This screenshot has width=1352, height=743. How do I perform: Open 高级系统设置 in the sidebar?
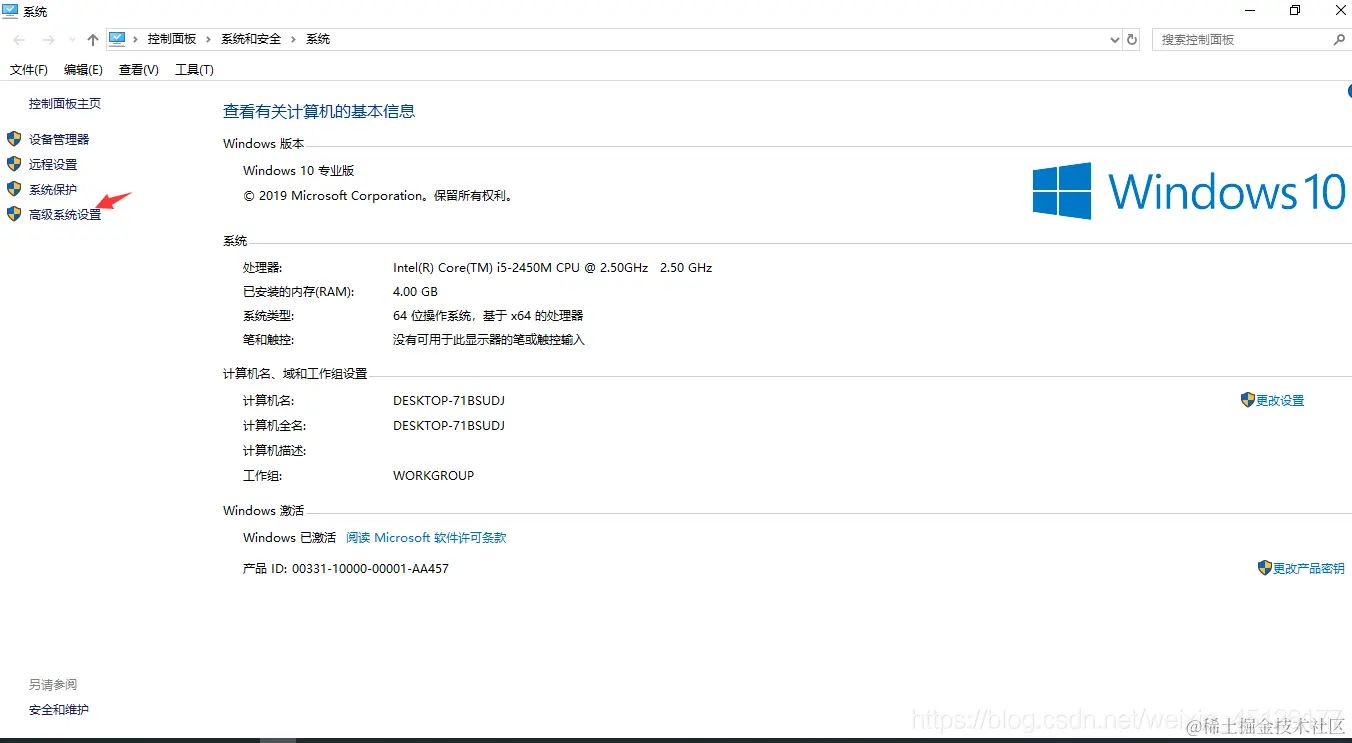(x=65, y=215)
